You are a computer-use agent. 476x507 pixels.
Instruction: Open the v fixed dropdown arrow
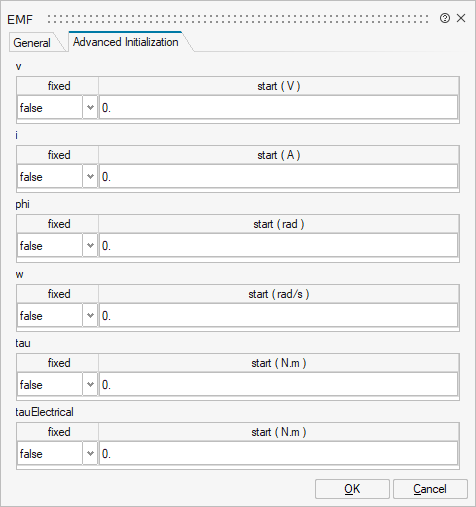(x=90, y=108)
